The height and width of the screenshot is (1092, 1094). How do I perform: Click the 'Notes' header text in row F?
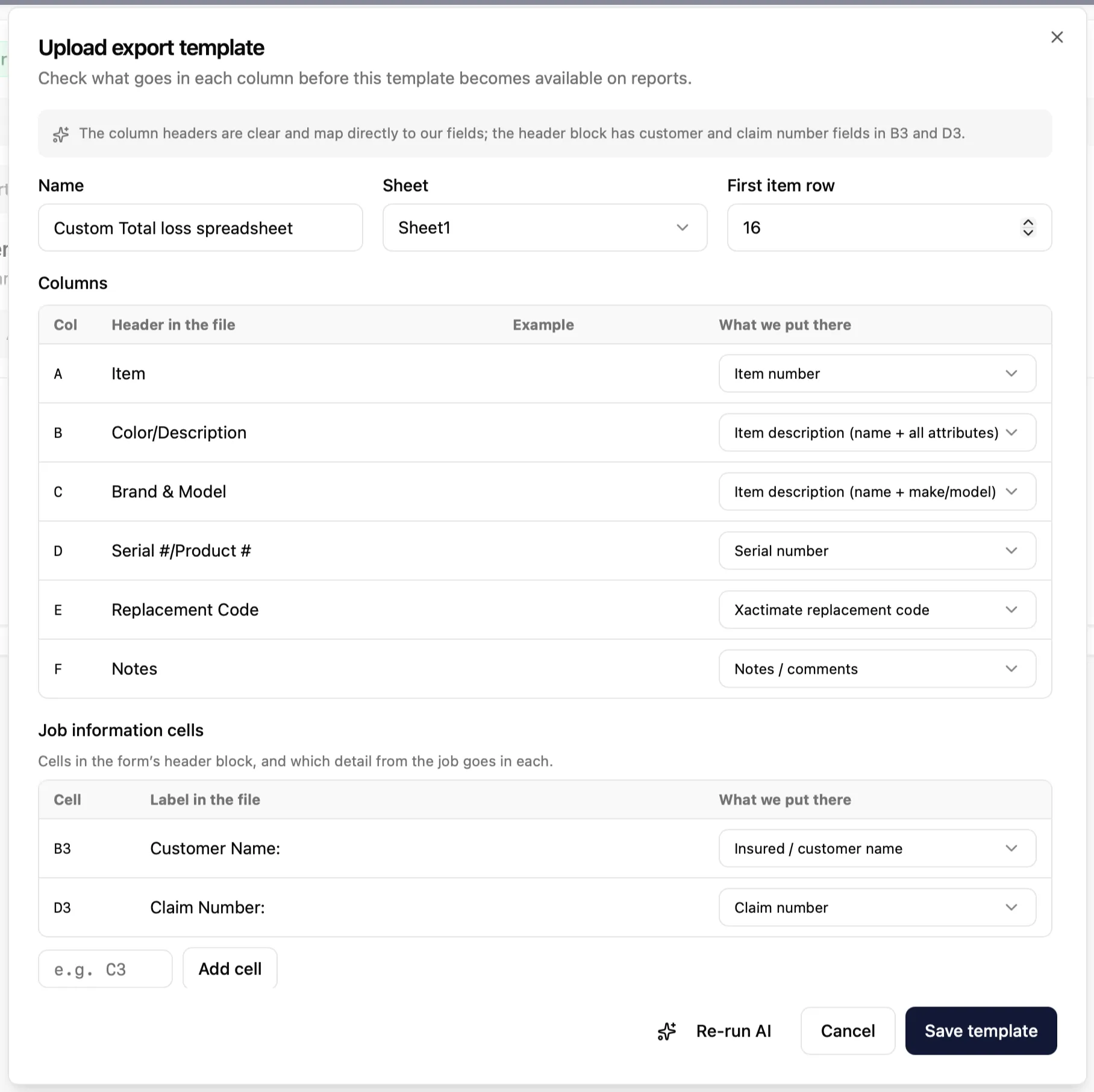click(134, 669)
